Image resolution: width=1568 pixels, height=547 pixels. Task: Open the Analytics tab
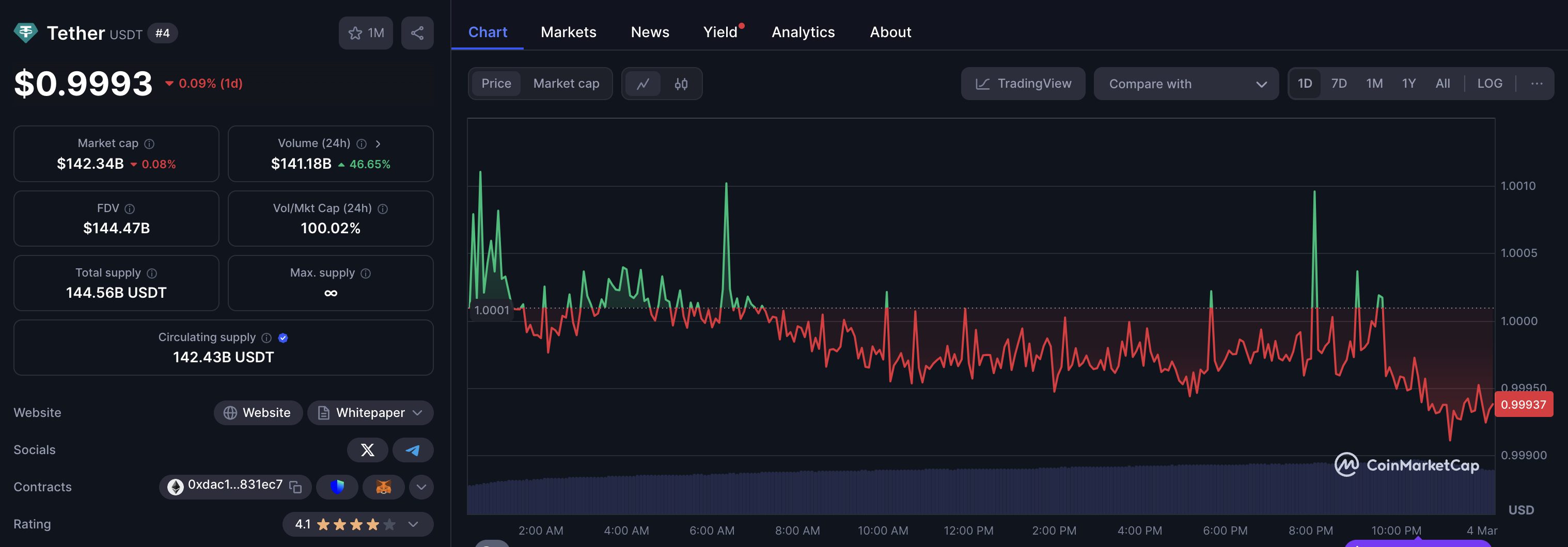[x=804, y=31]
